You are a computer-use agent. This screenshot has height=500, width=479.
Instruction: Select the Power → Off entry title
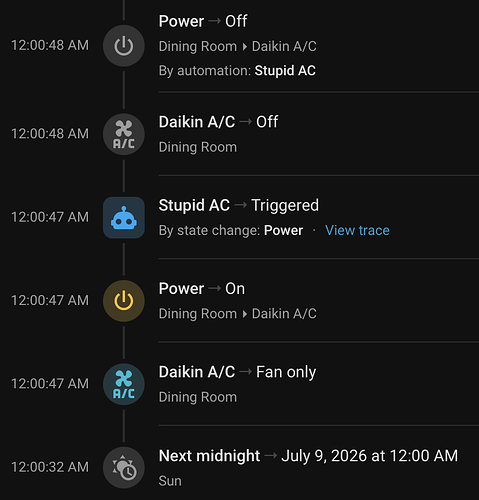tap(203, 21)
